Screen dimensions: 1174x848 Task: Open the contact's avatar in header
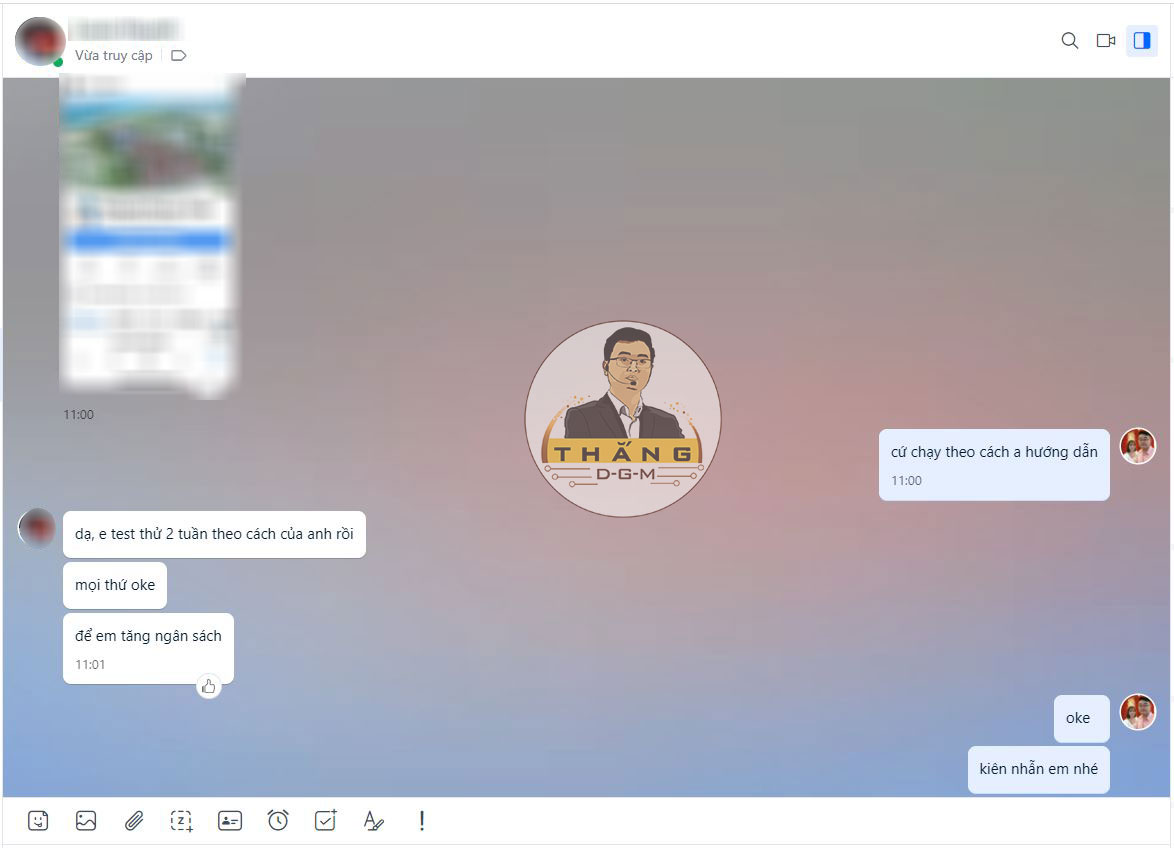coord(40,42)
